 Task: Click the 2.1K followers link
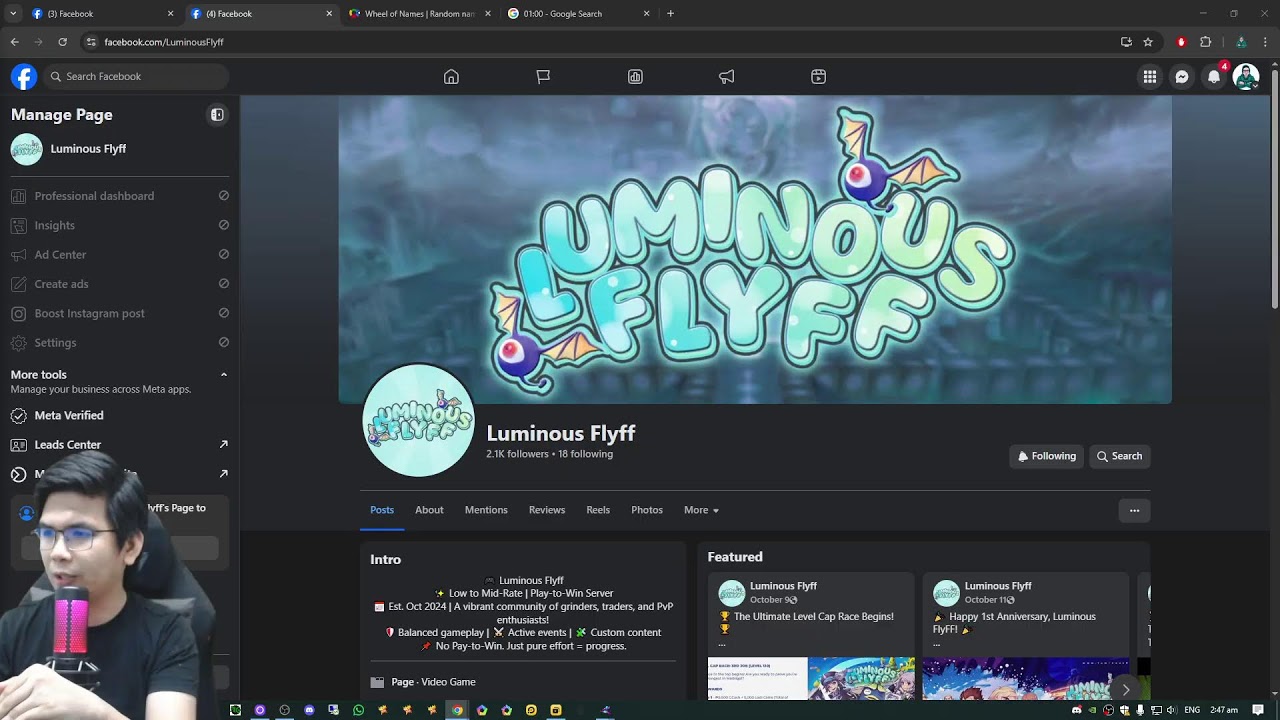[x=517, y=454]
